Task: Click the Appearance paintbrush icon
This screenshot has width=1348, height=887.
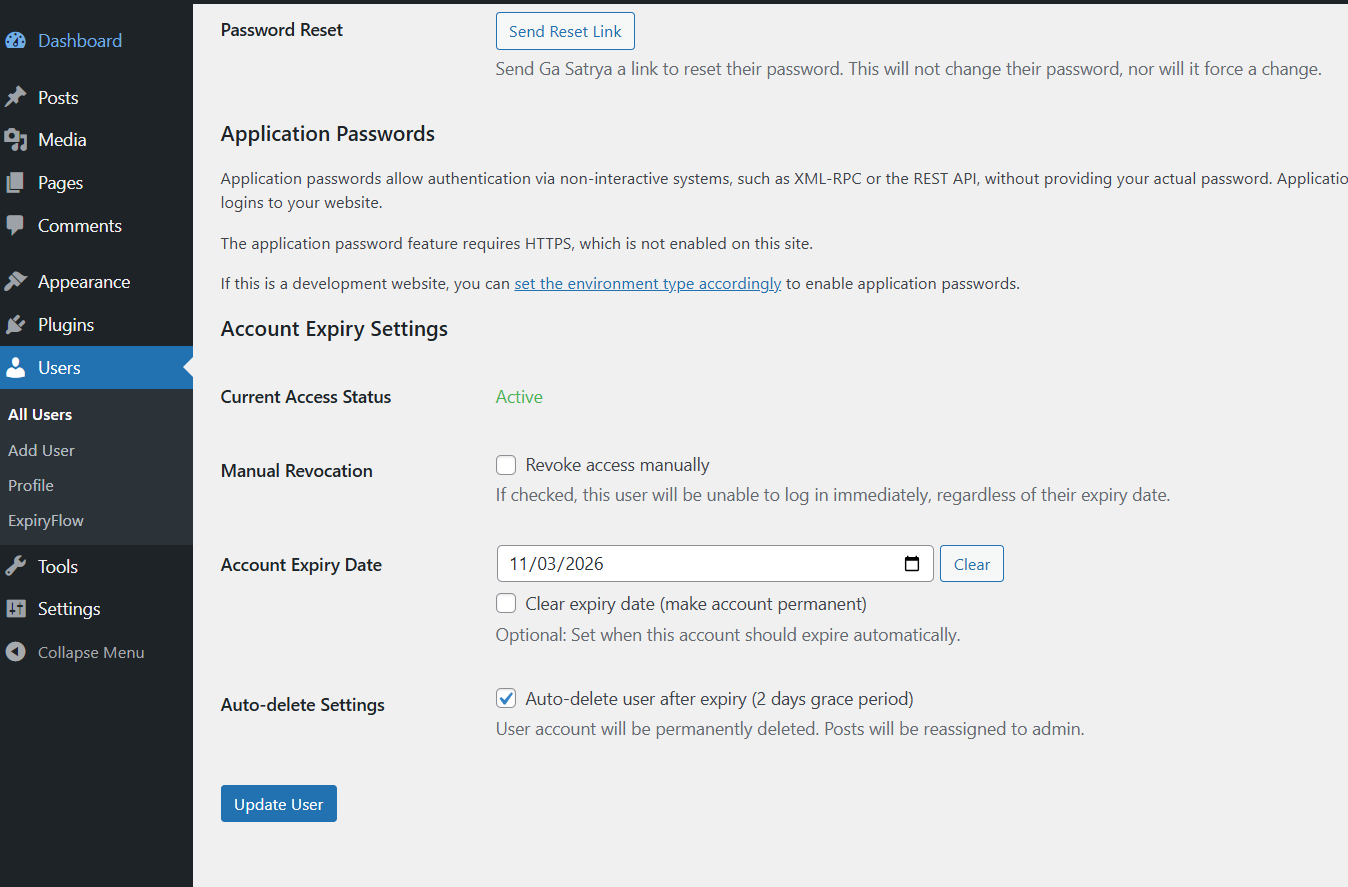Action: pyautogui.click(x=15, y=282)
